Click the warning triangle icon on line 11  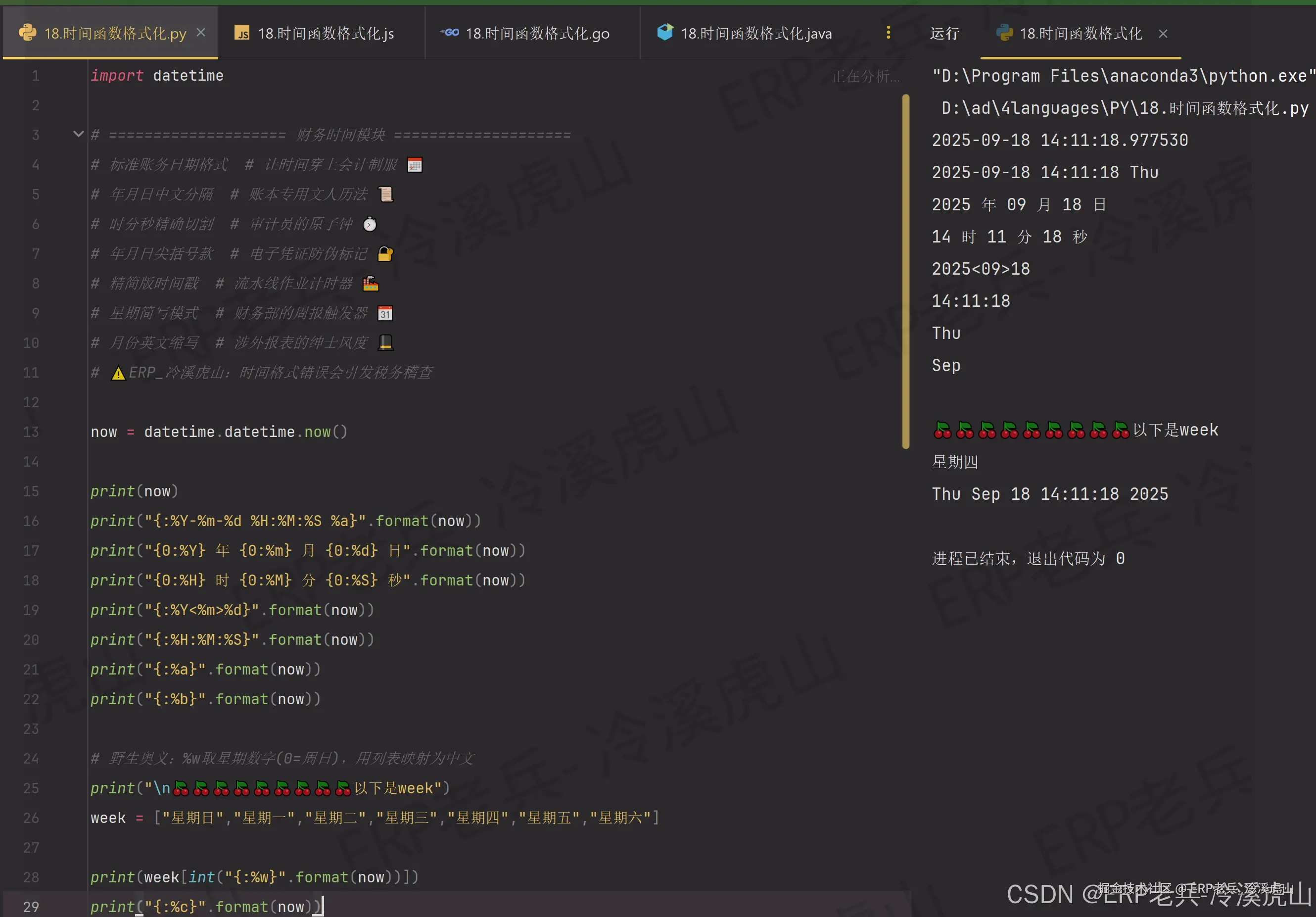click(118, 373)
